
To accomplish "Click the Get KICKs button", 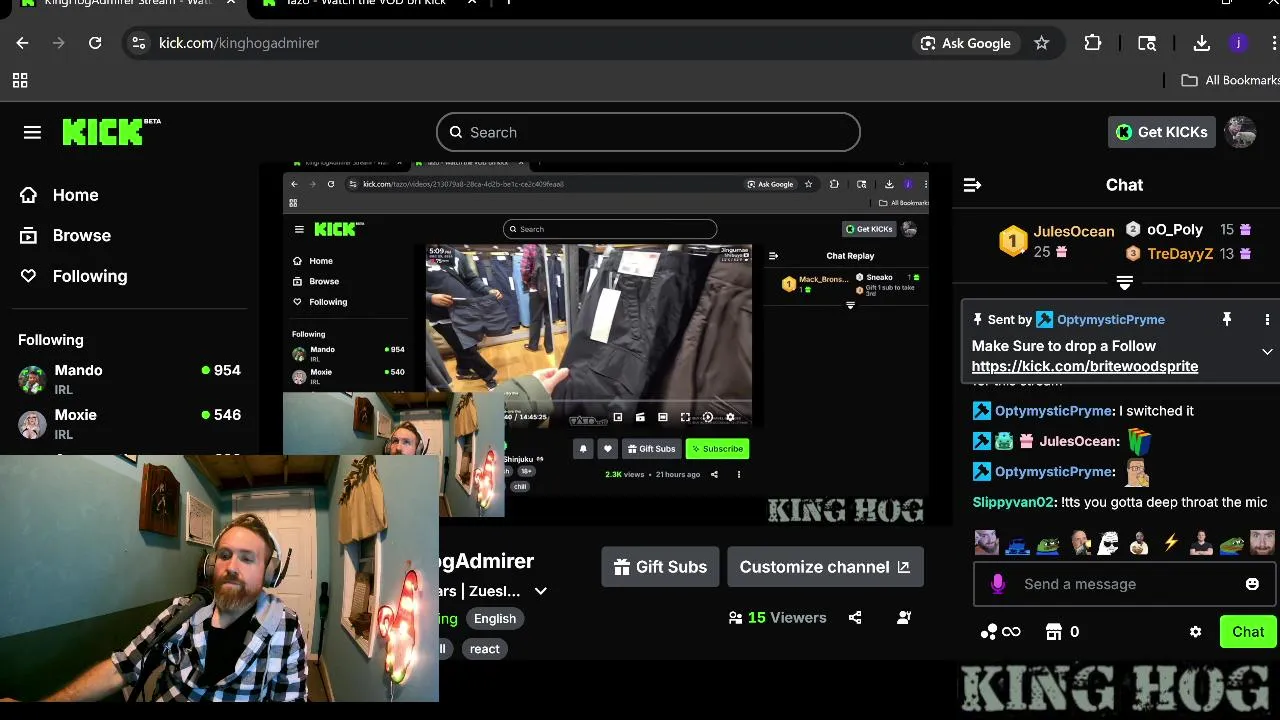I will pos(1162,132).
